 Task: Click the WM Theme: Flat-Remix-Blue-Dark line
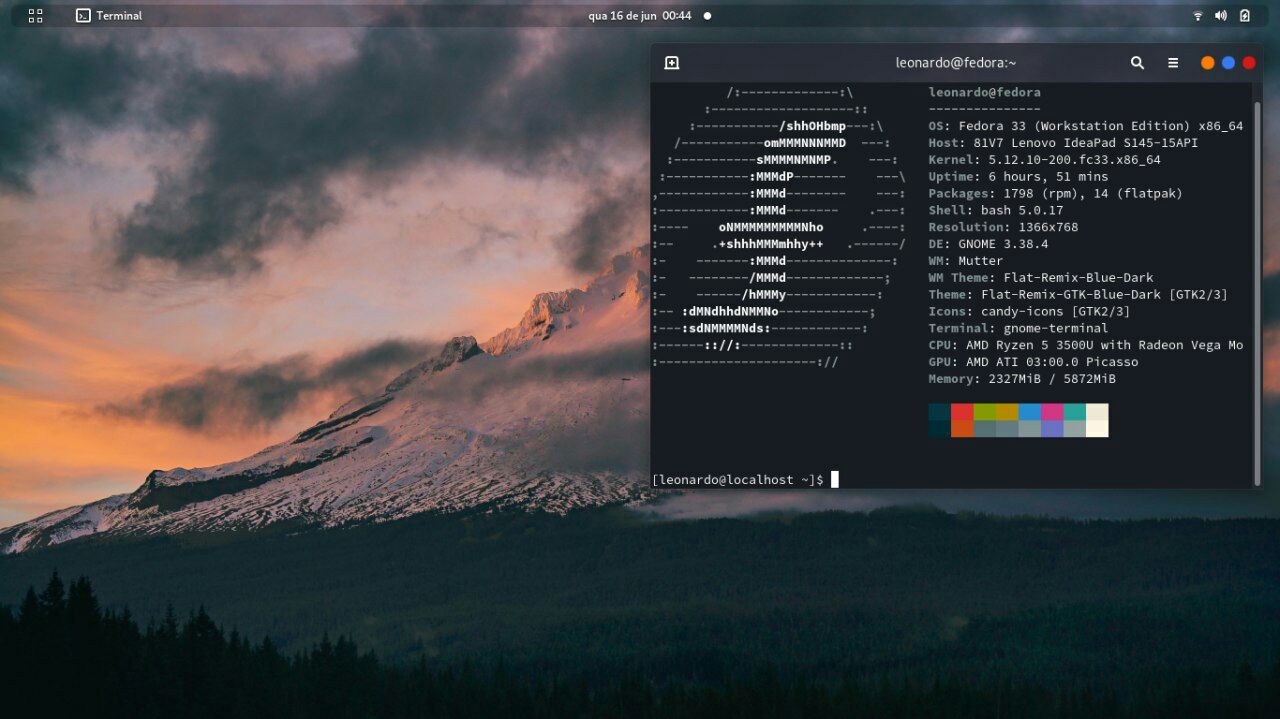[x=1041, y=278]
